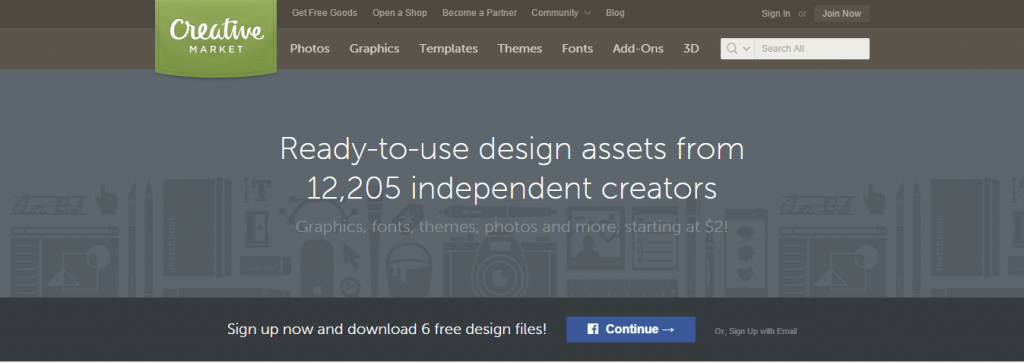This screenshot has height=363, width=1024.
Task: Focus the Search All input field
Action: (812, 49)
